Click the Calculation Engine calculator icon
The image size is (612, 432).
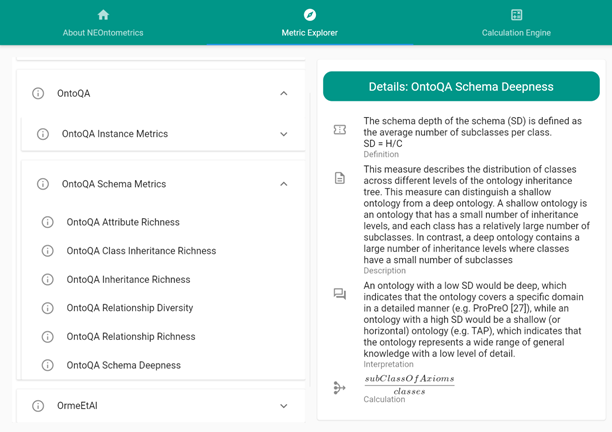coord(516,15)
